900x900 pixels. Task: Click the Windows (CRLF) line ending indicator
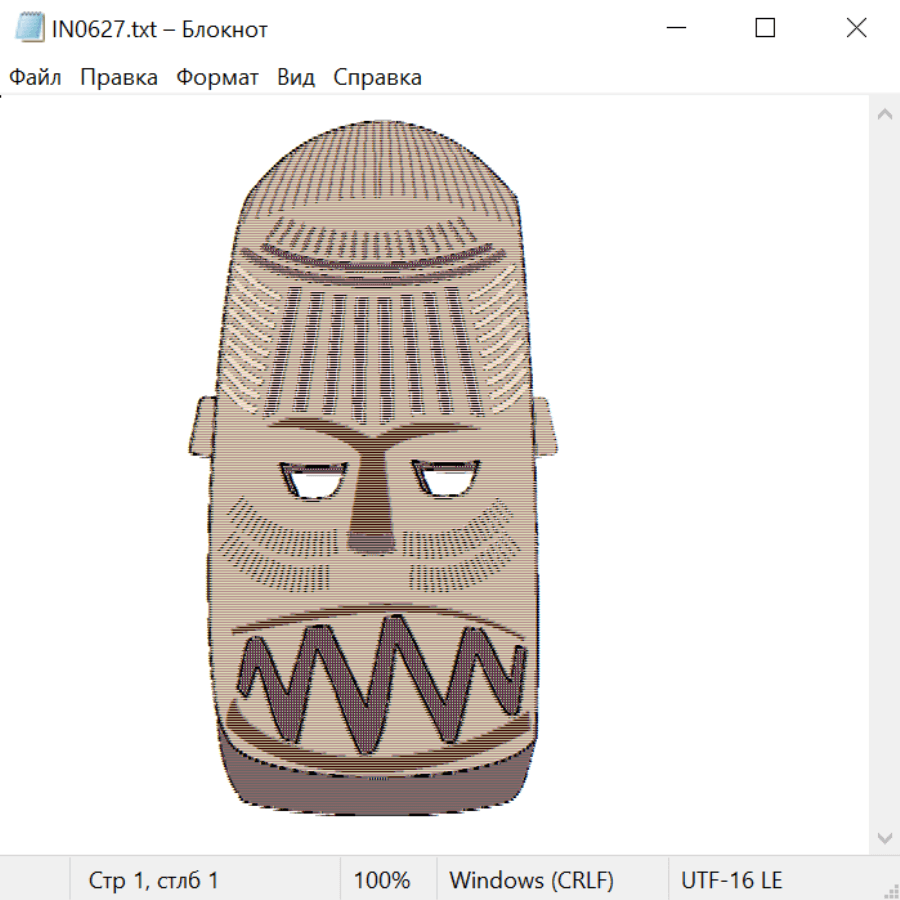tap(531, 881)
